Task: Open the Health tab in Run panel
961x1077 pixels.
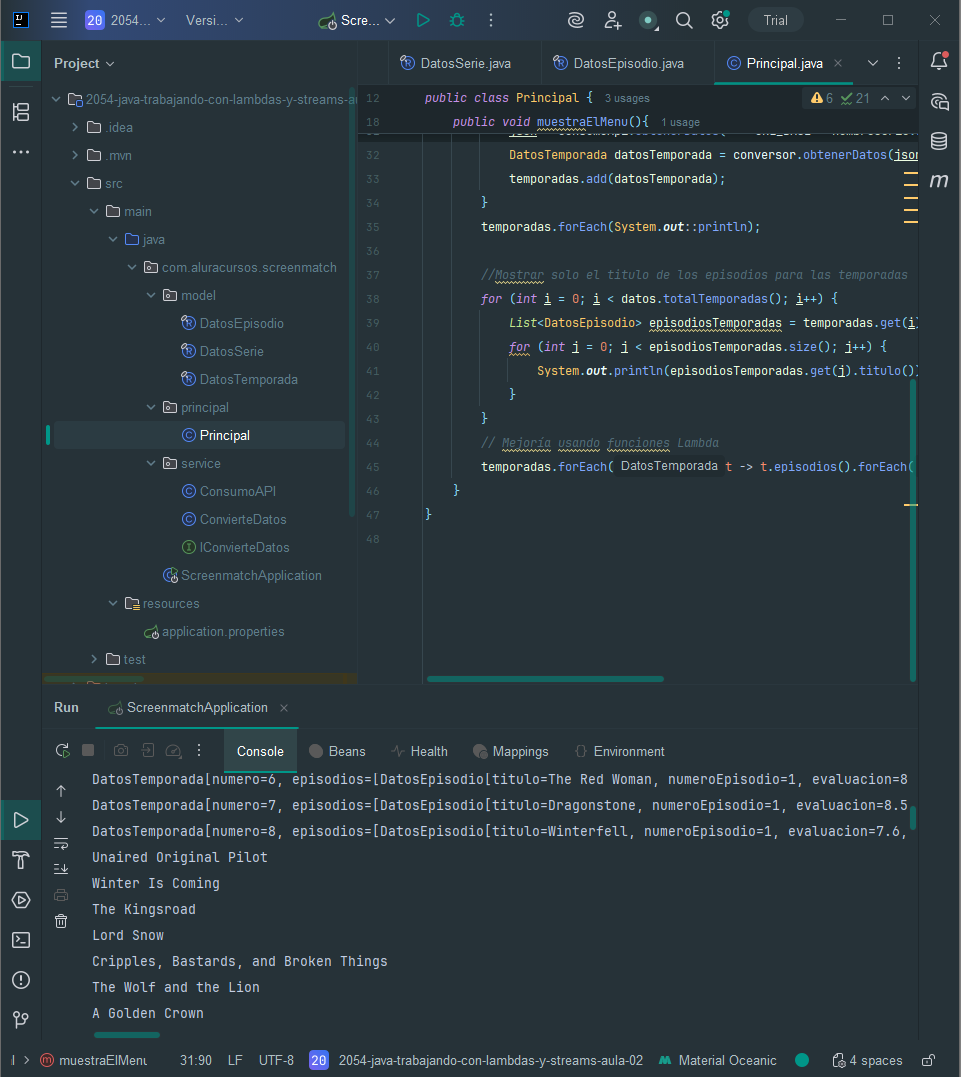Action: [419, 751]
